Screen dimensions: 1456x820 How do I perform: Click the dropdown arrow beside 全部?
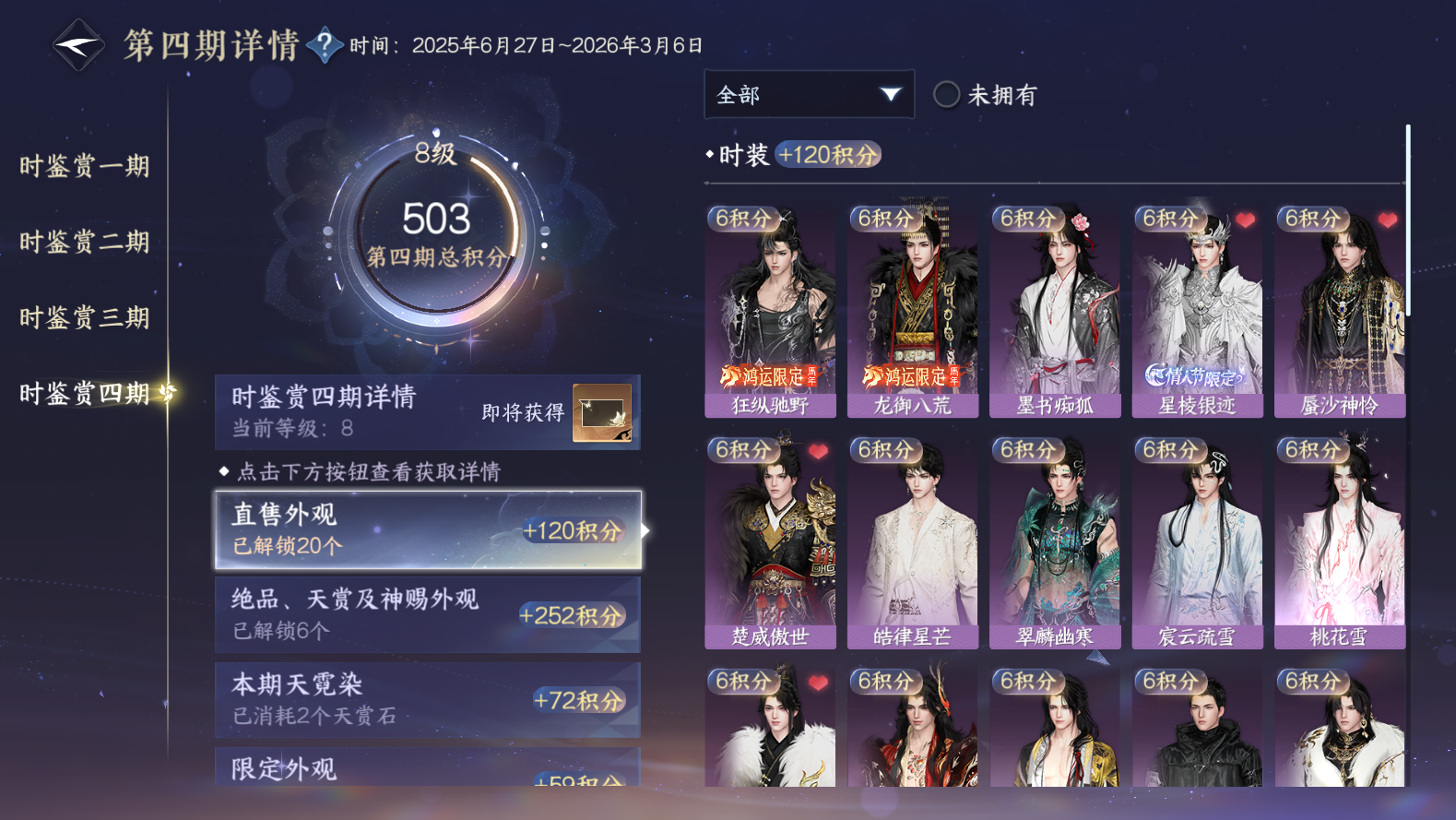click(x=890, y=94)
